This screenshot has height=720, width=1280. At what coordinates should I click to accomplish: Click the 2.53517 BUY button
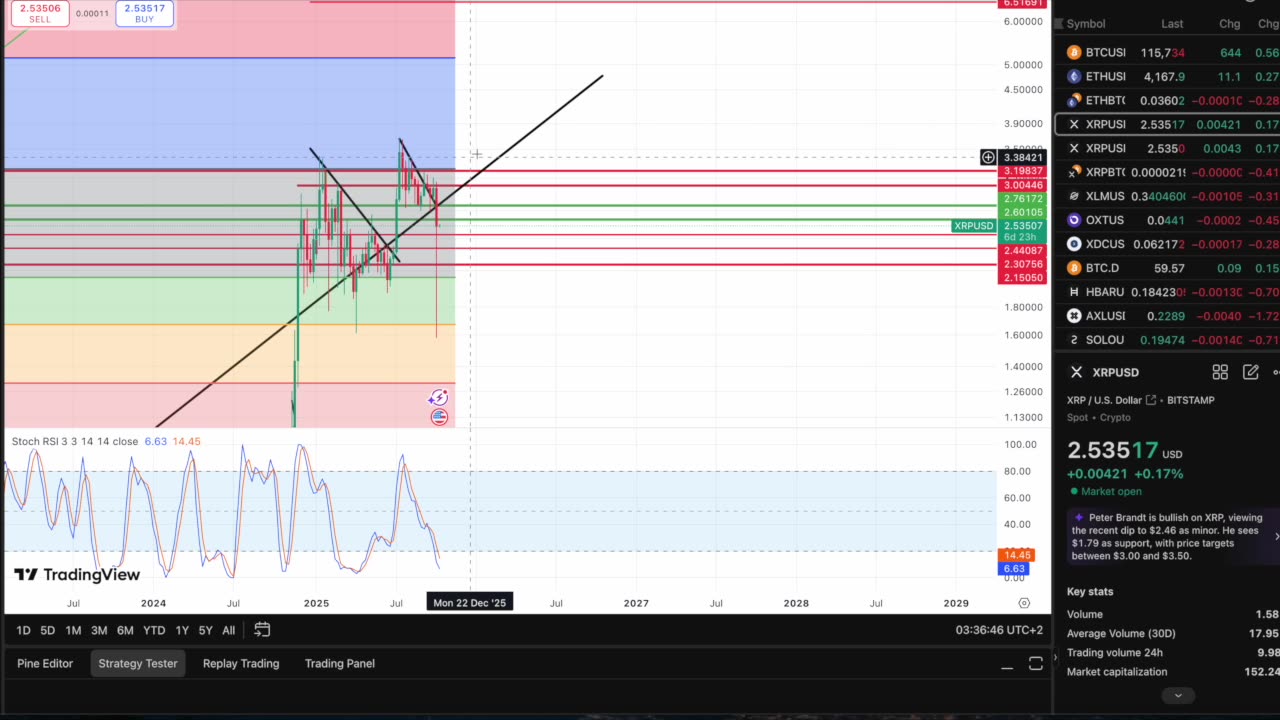[145, 13]
